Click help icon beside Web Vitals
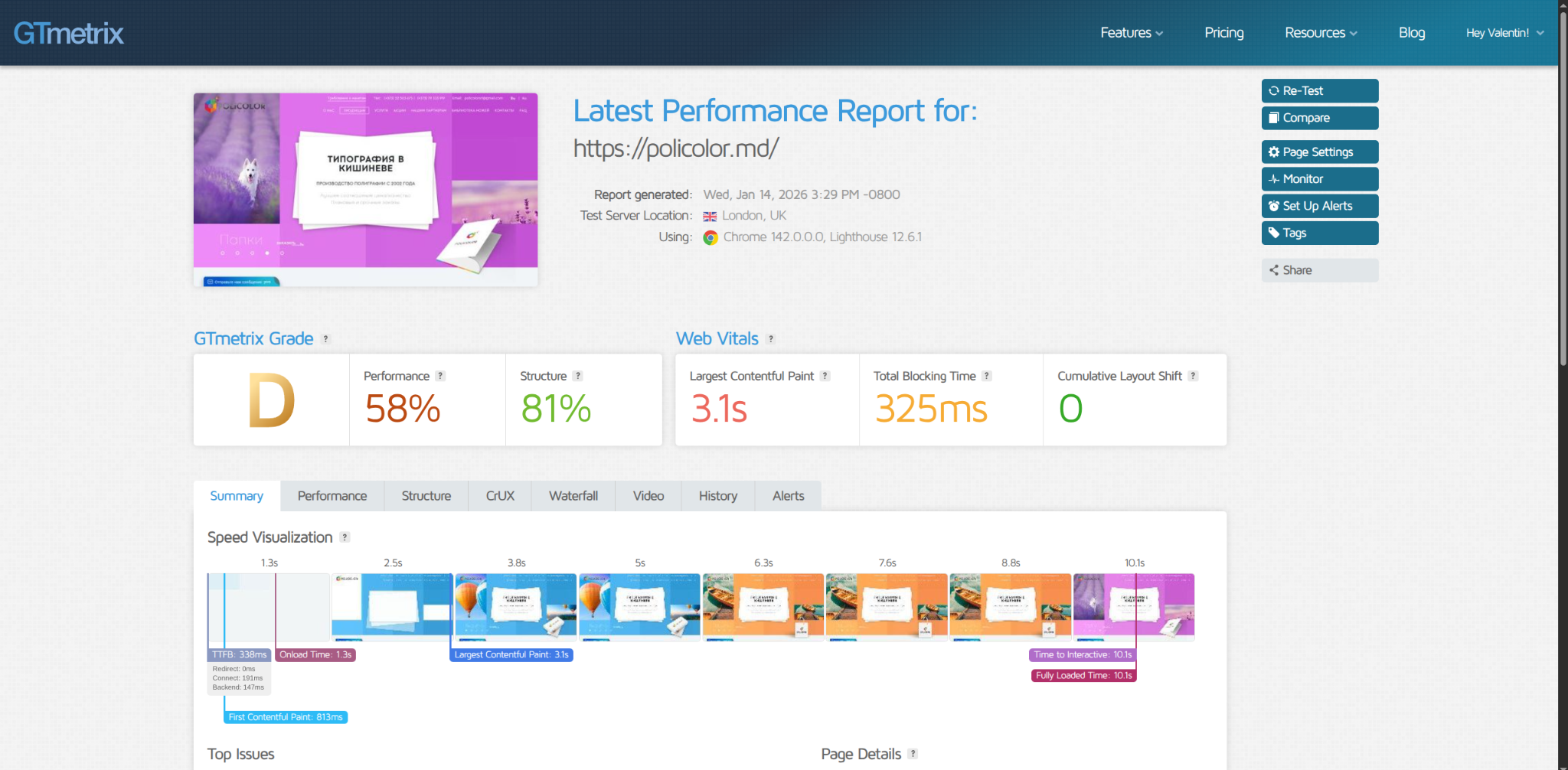Image resolution: width=1568 pixels, height=770 pixels. [770, 339]
